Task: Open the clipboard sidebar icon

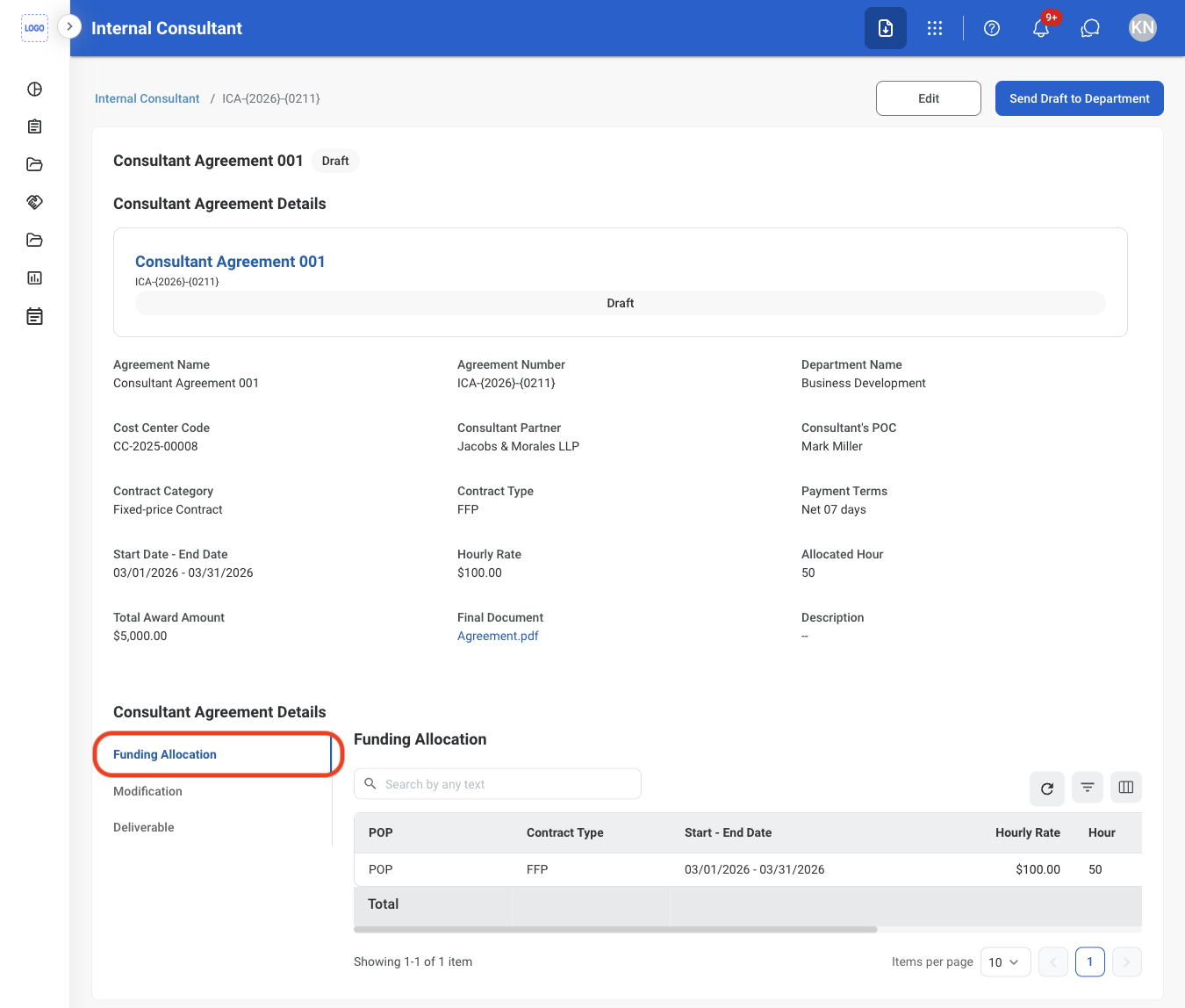Action: point(34,126)
